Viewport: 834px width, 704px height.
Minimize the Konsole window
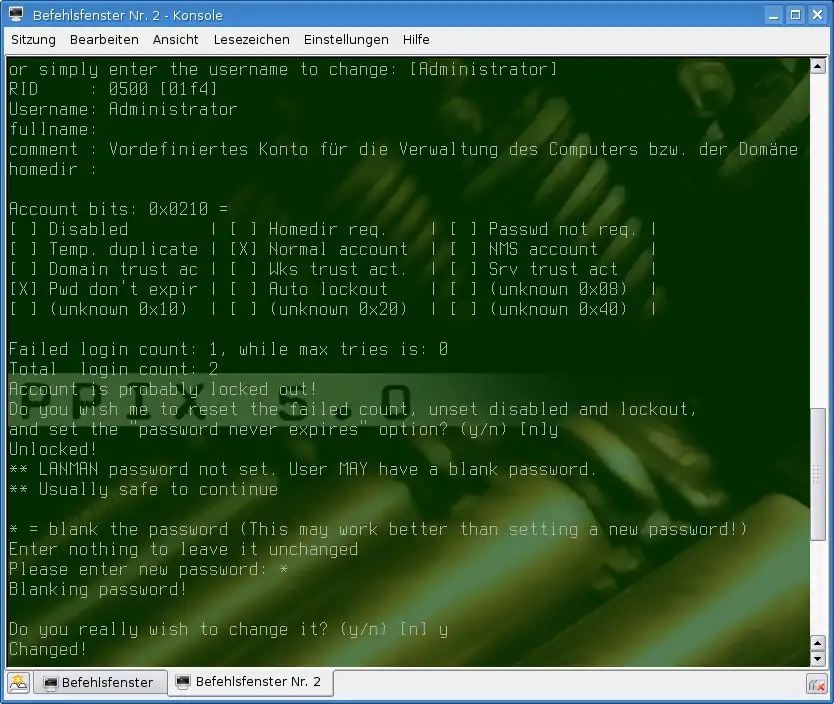[x=774, y=15]
